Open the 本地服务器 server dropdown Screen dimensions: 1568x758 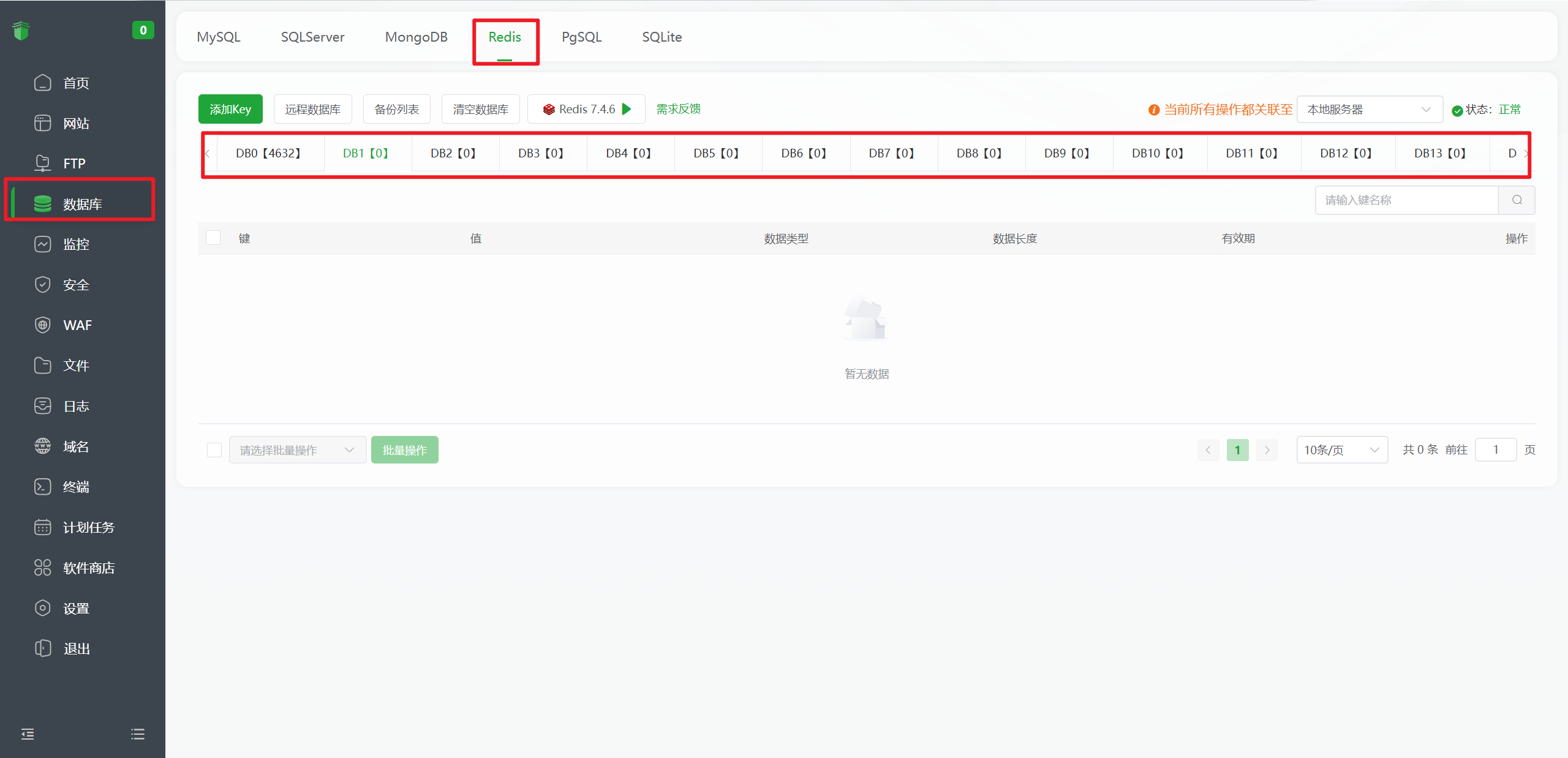(1371, 109)
